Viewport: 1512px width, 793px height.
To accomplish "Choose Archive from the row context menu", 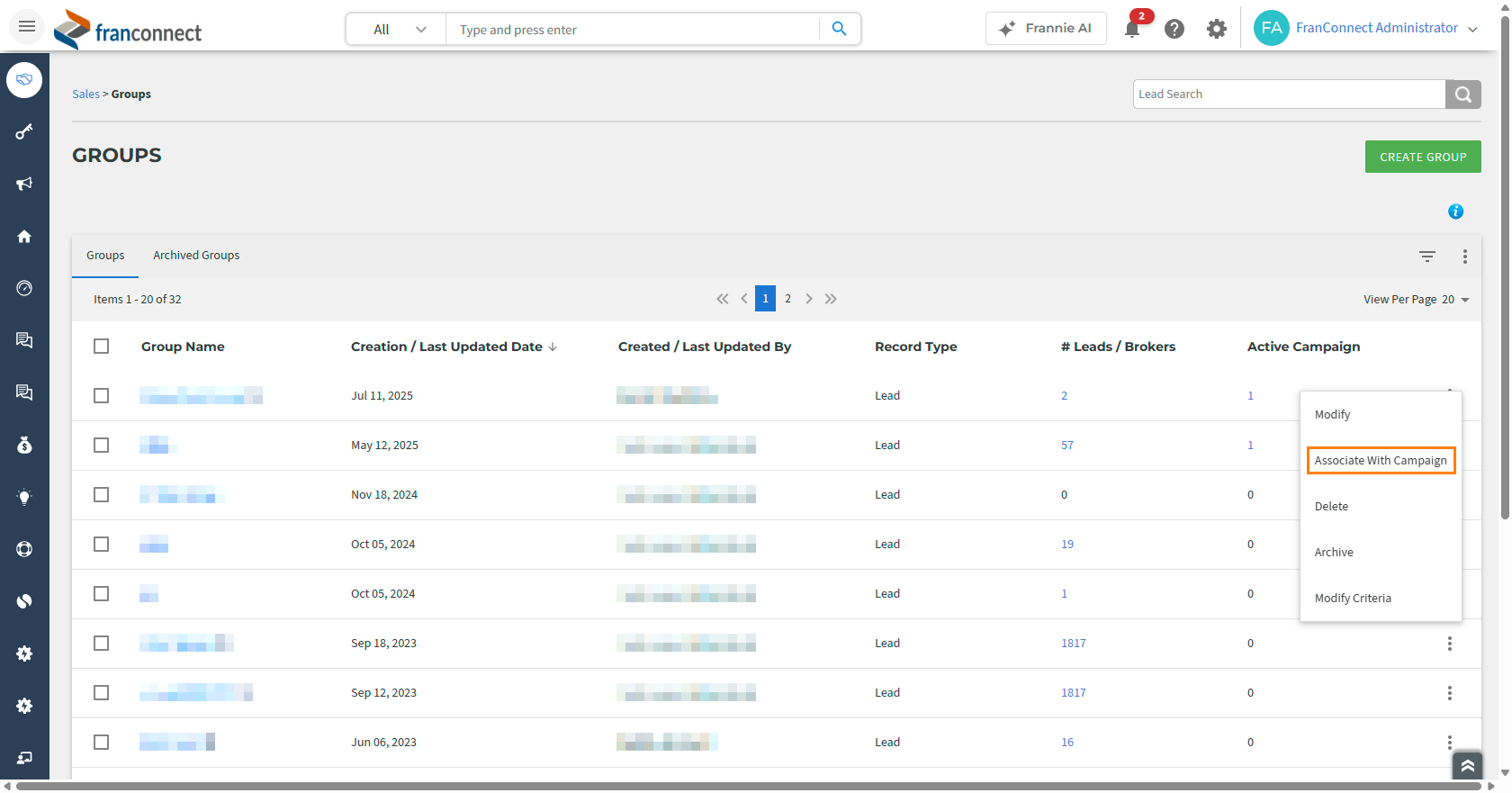I will [1334, 553].
